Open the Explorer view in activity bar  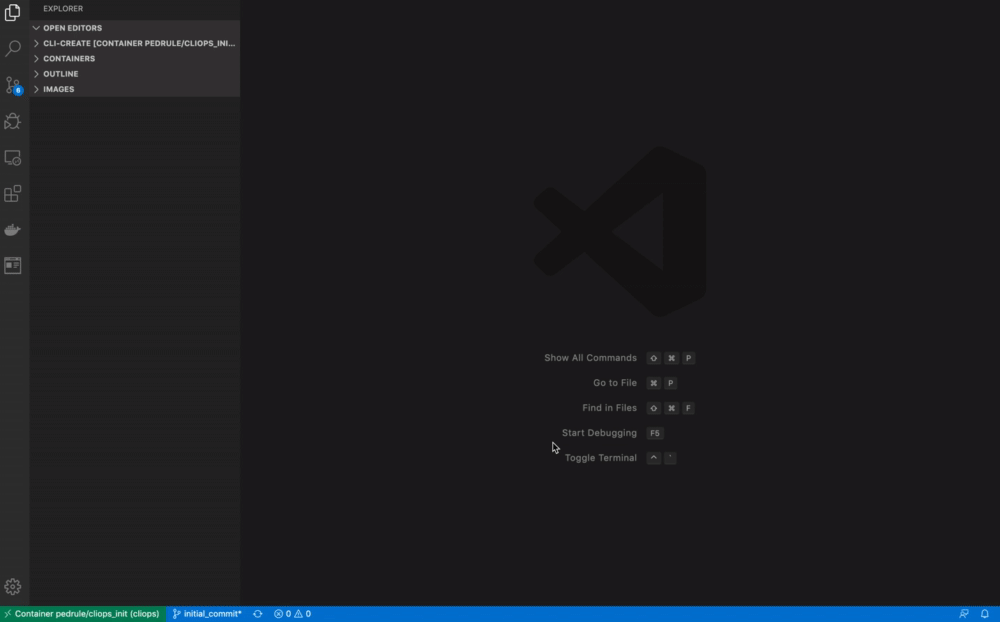tap(13, 12)
